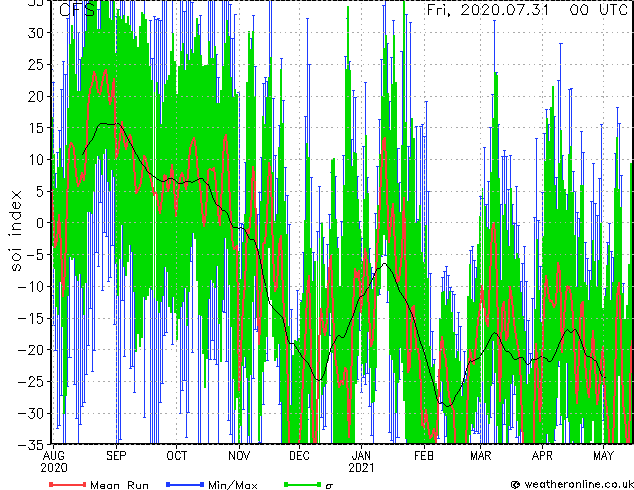Click the y-axis value -35

click(30, 445)
